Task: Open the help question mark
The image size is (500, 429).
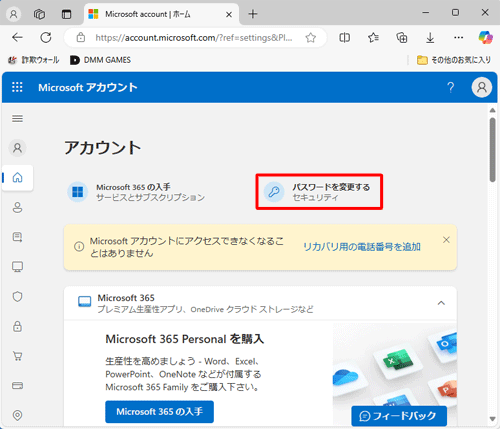Action: (x=451, y=87)
